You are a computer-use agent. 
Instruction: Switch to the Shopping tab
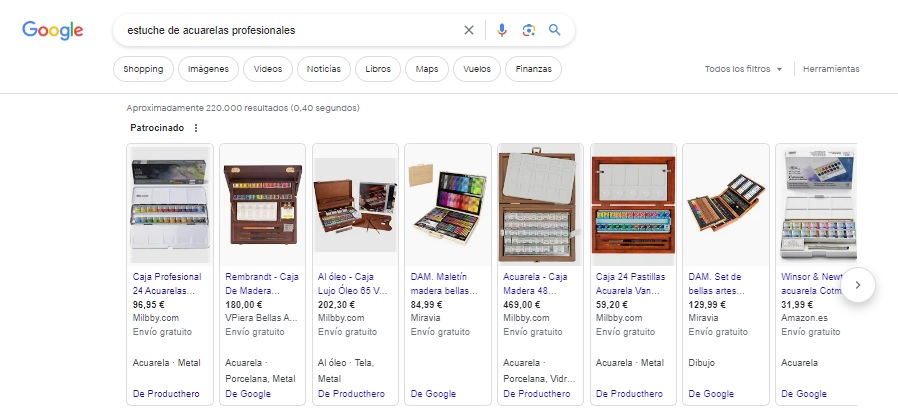143,69
